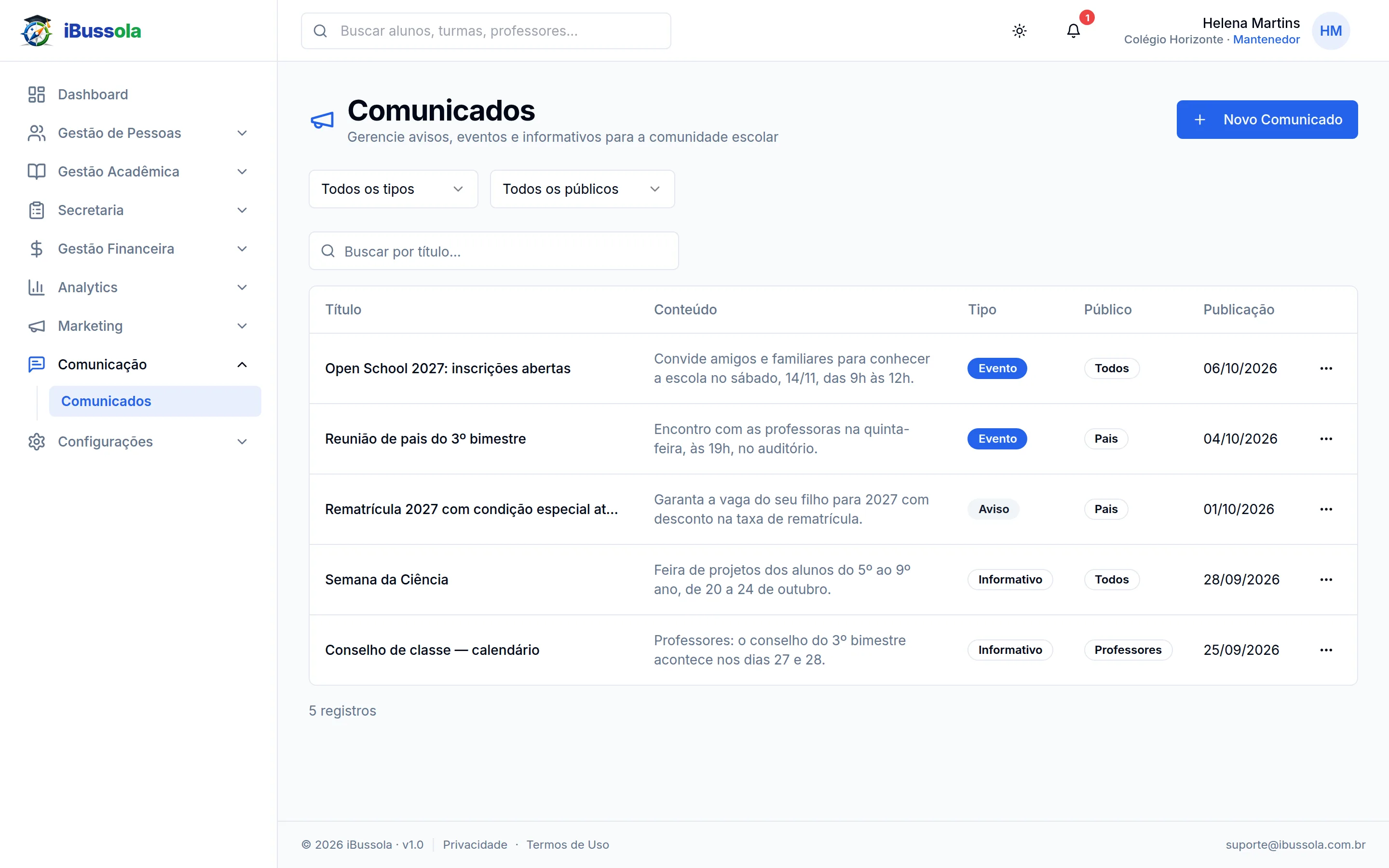Open actions menu for Semana da Ciência row

pyautogui.click(x=1326, y=580)
